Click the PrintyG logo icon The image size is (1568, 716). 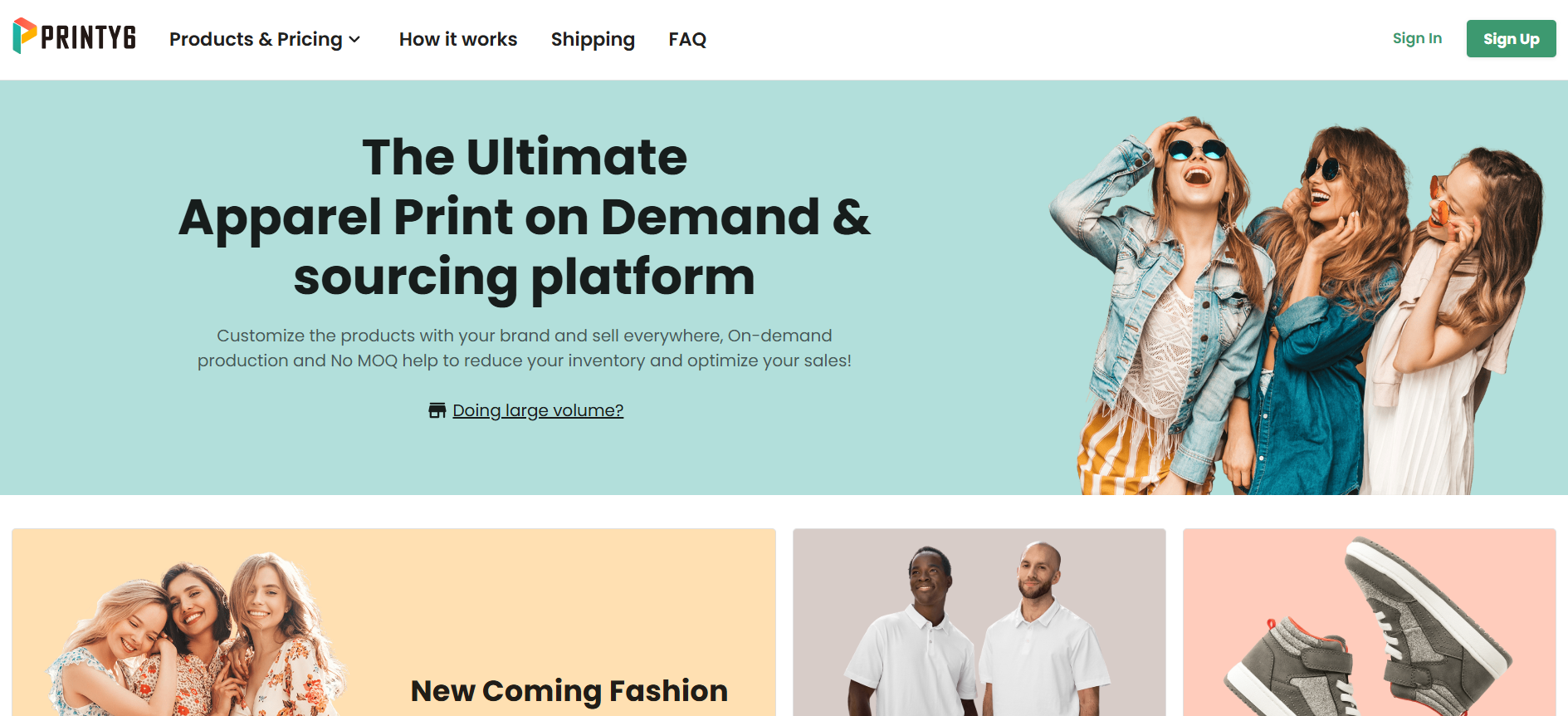point(25,36)
